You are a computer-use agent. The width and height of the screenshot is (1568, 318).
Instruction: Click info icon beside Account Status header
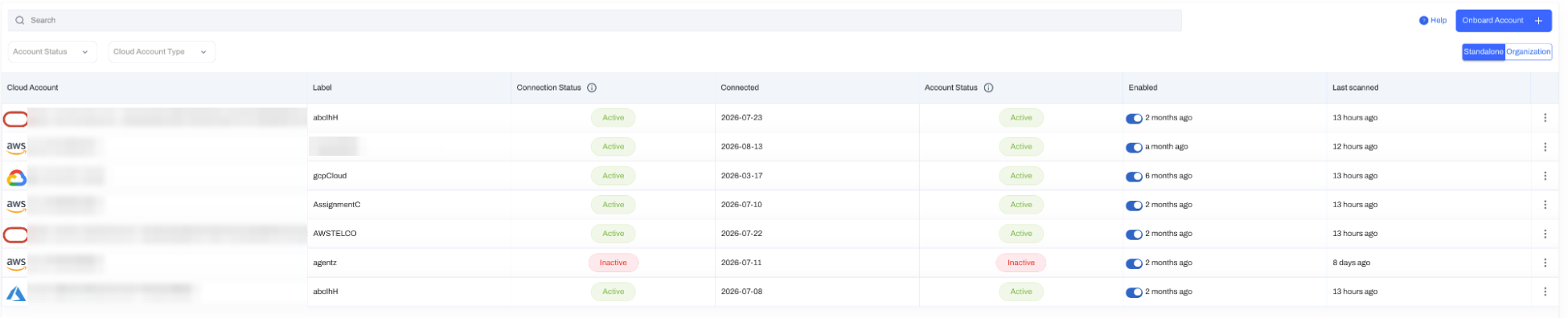coord(989,88)
